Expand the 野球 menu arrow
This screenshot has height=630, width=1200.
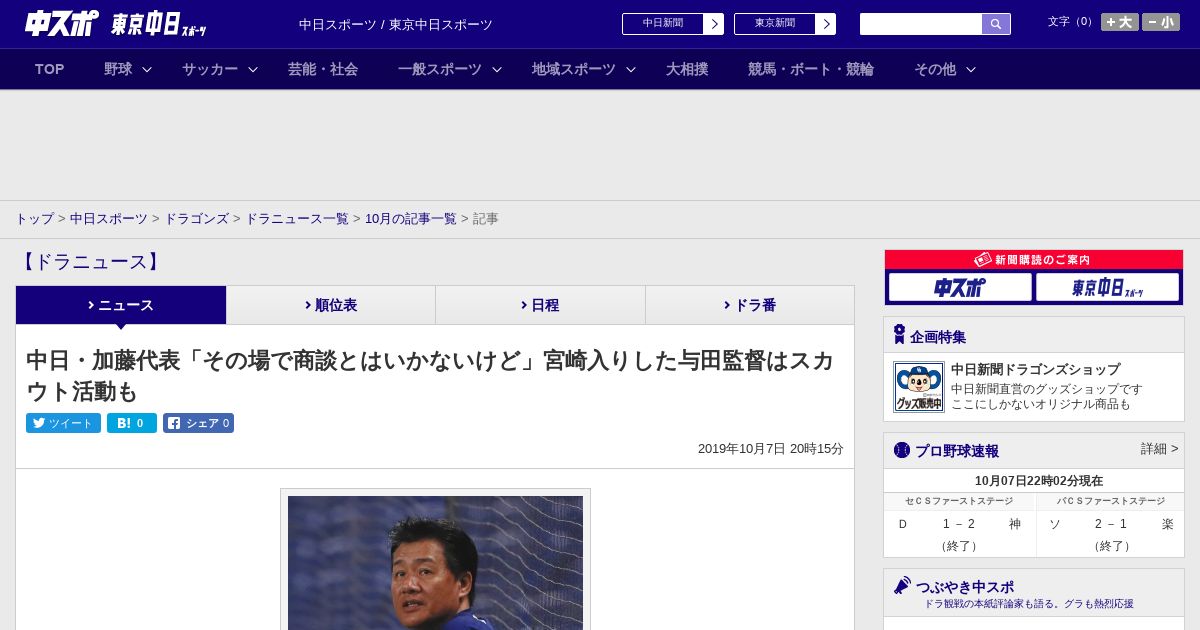[x=147, y=70]
